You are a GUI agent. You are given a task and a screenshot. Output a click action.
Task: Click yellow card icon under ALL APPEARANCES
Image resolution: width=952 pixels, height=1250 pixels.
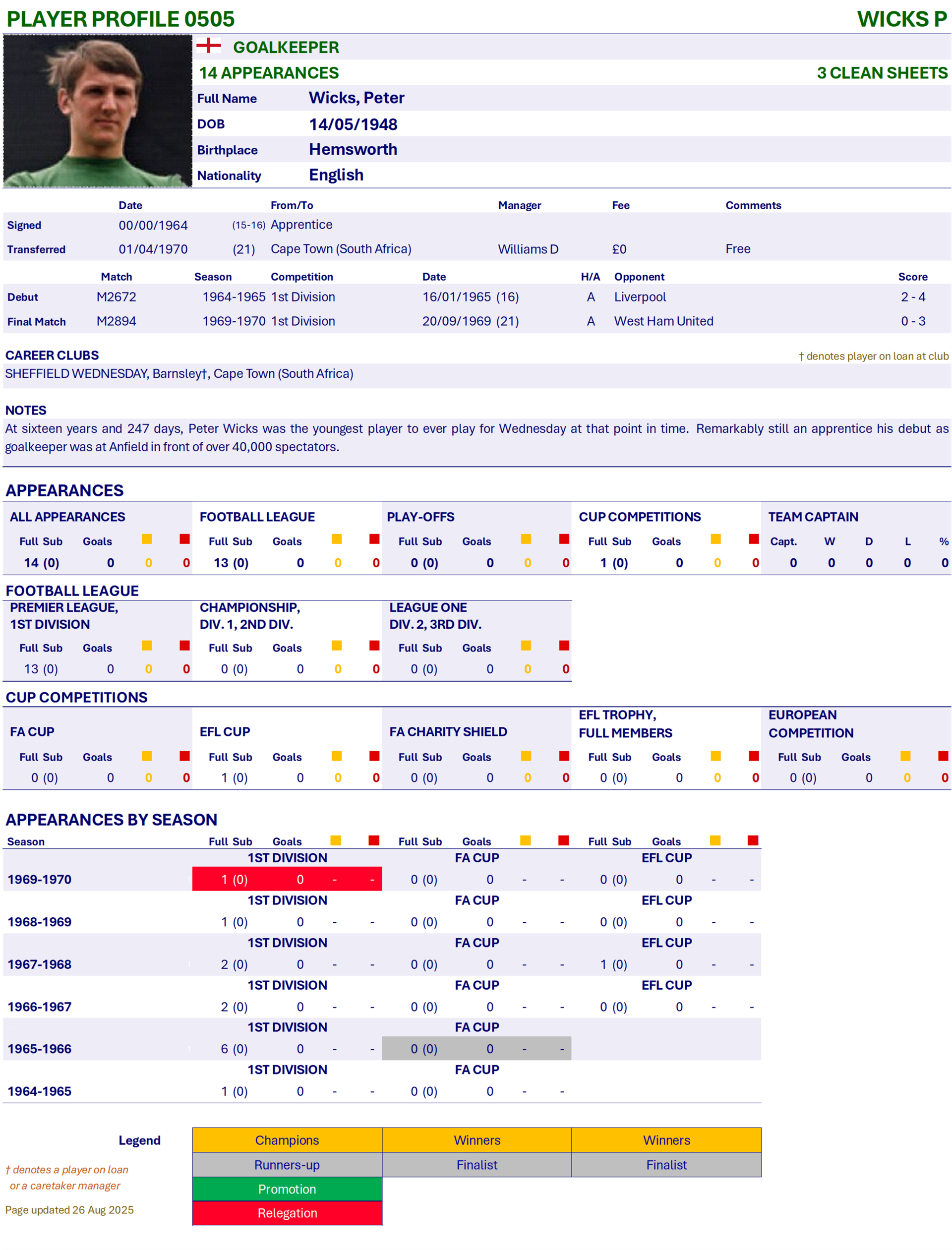[x=147, y=539]
